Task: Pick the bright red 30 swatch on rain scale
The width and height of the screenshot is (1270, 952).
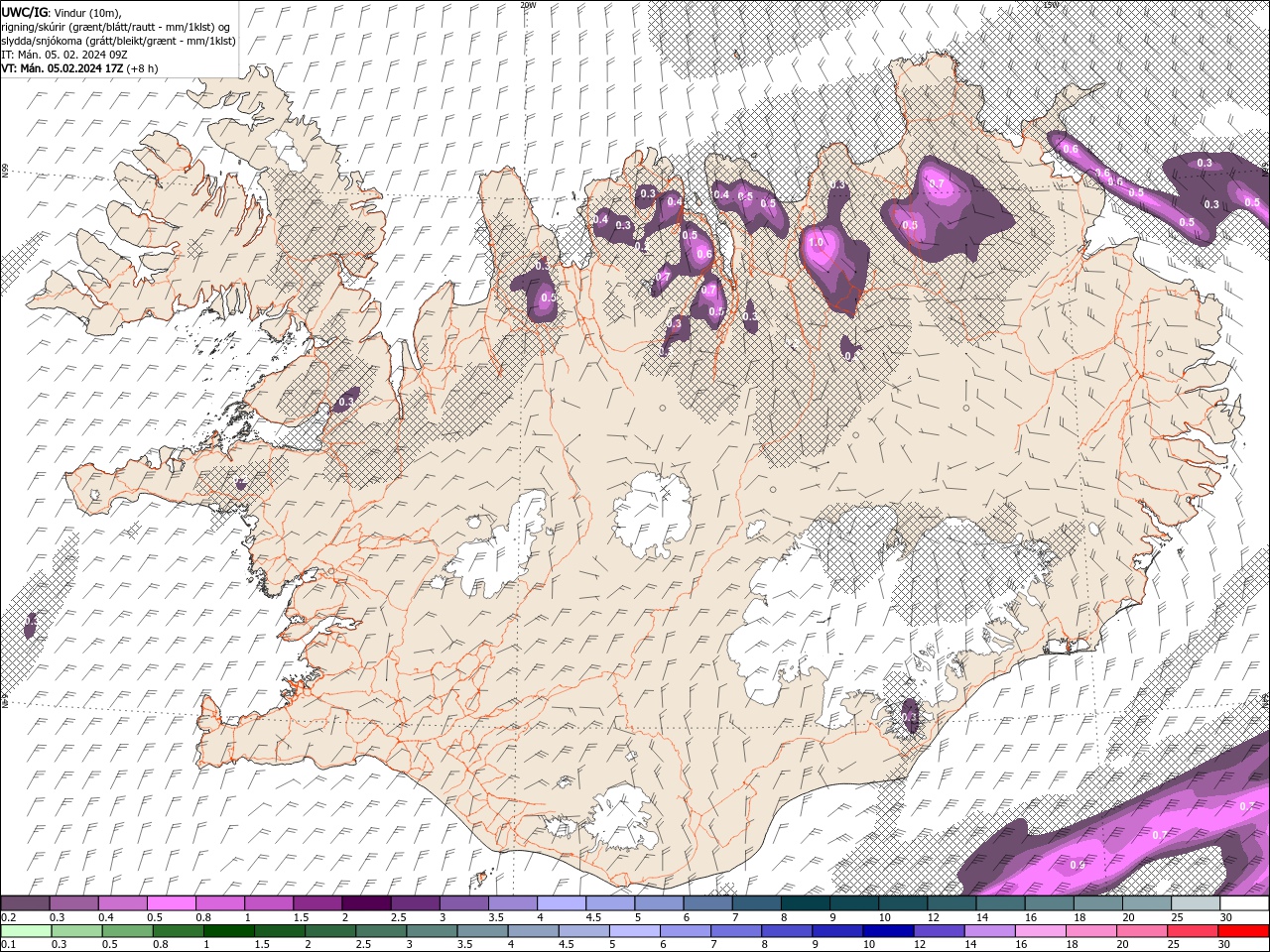Action: 1243,930
